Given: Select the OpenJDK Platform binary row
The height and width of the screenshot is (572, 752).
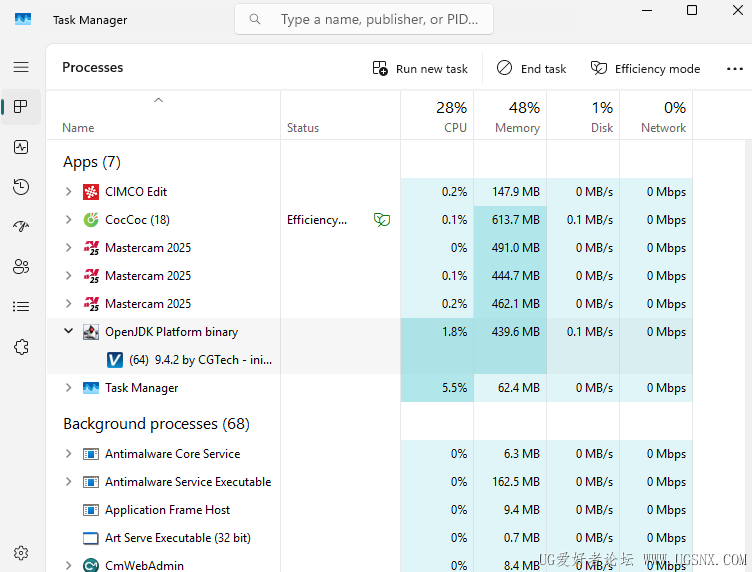Looking at the screenshot, I should (369, 332).
